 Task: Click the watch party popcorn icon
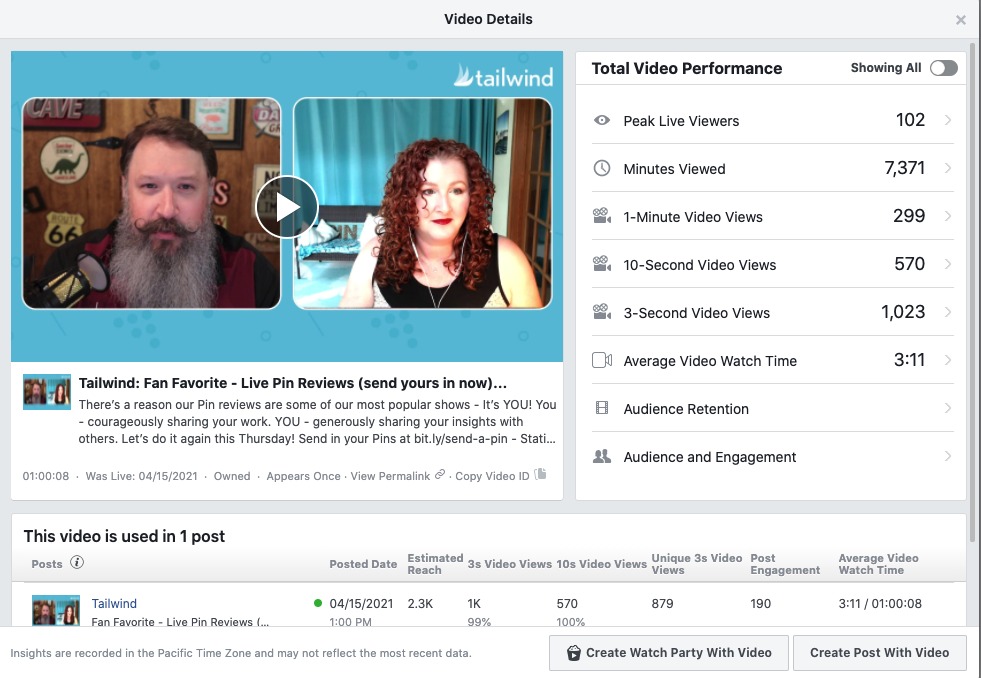[574, 653]
